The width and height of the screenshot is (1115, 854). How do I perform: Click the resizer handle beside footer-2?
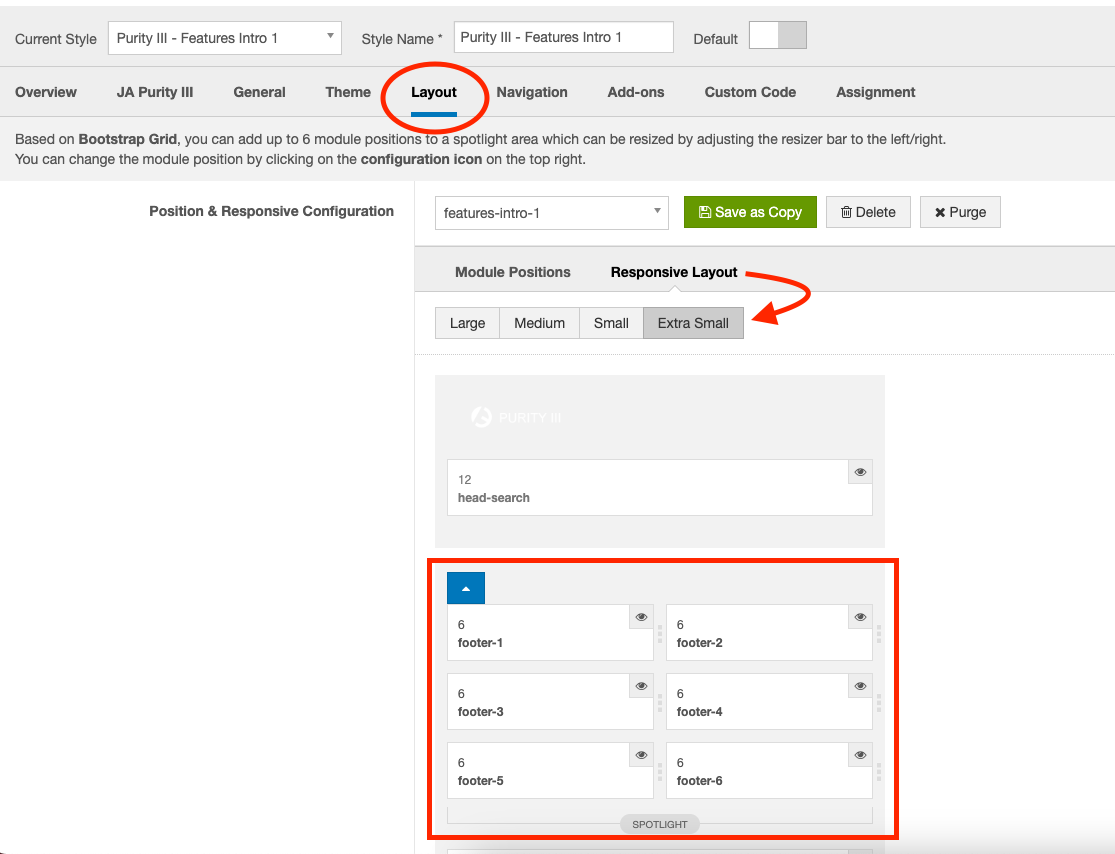point(879,633)
